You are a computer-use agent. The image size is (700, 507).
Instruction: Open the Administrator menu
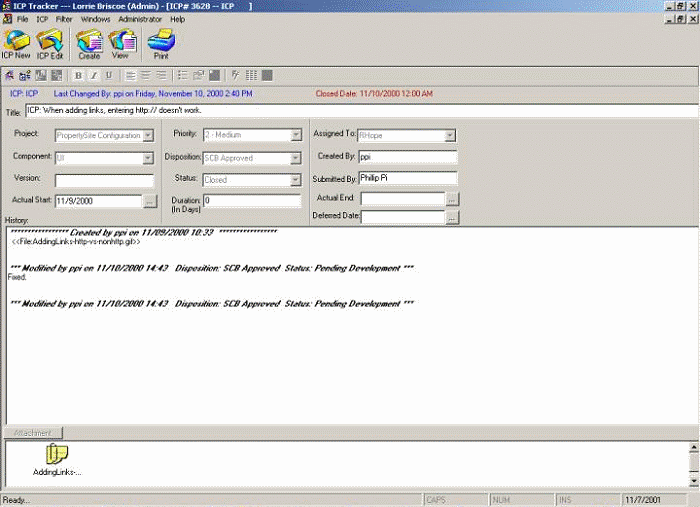coord(139,19)
